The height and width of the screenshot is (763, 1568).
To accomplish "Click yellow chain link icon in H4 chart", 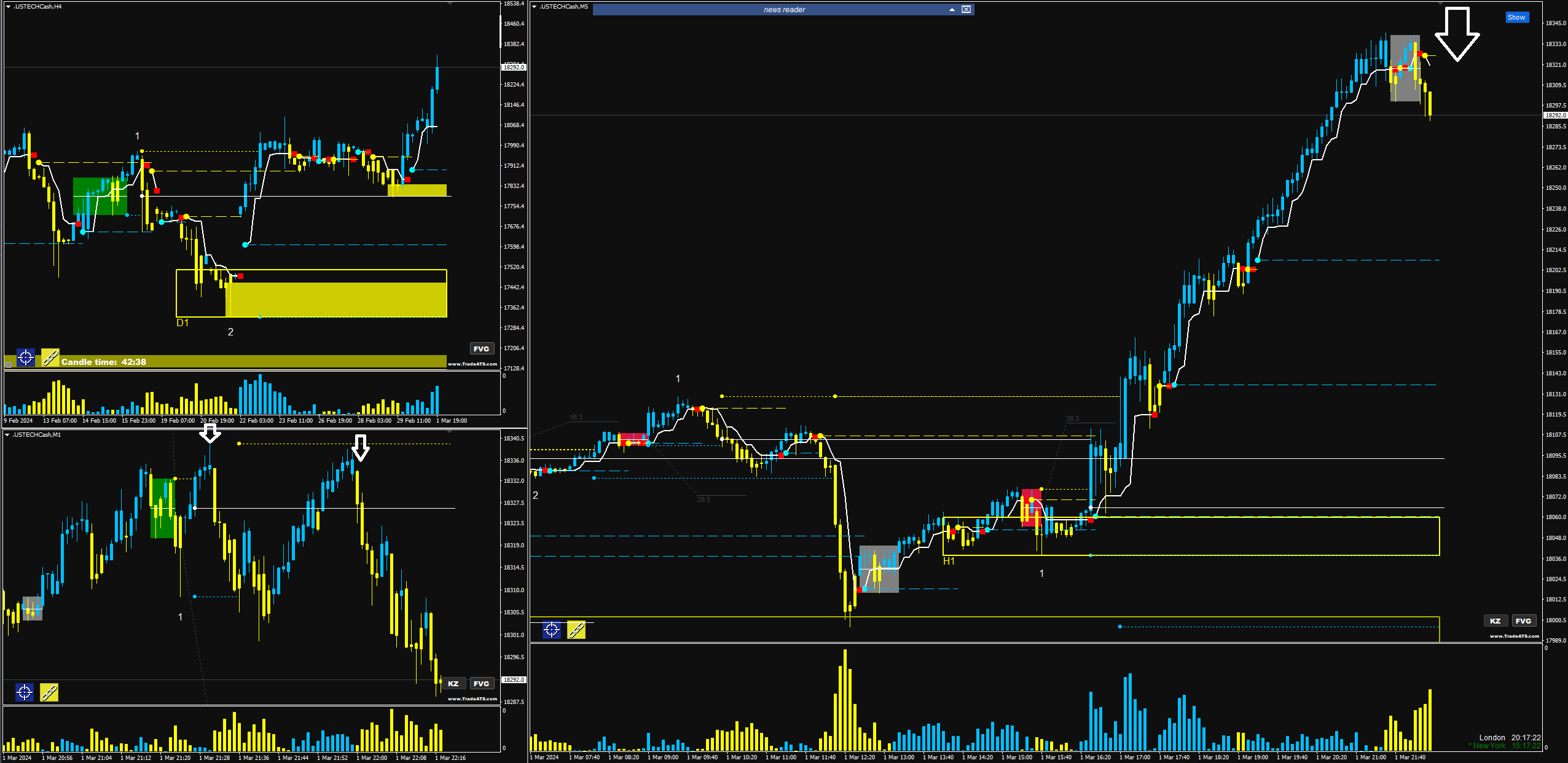I will click(x=50, y=357).
